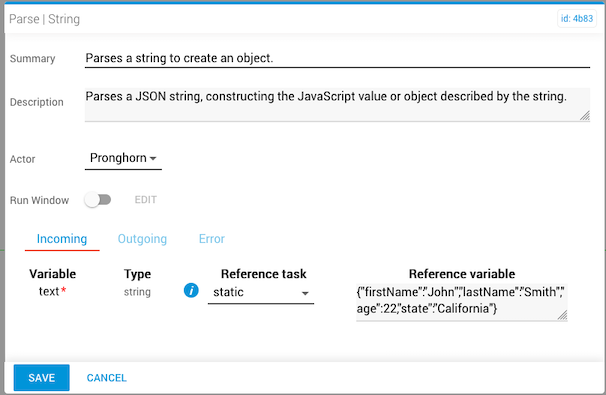Click into the Summary text field
The height and width of the screenshot is (395, 606).
[337, 58]
